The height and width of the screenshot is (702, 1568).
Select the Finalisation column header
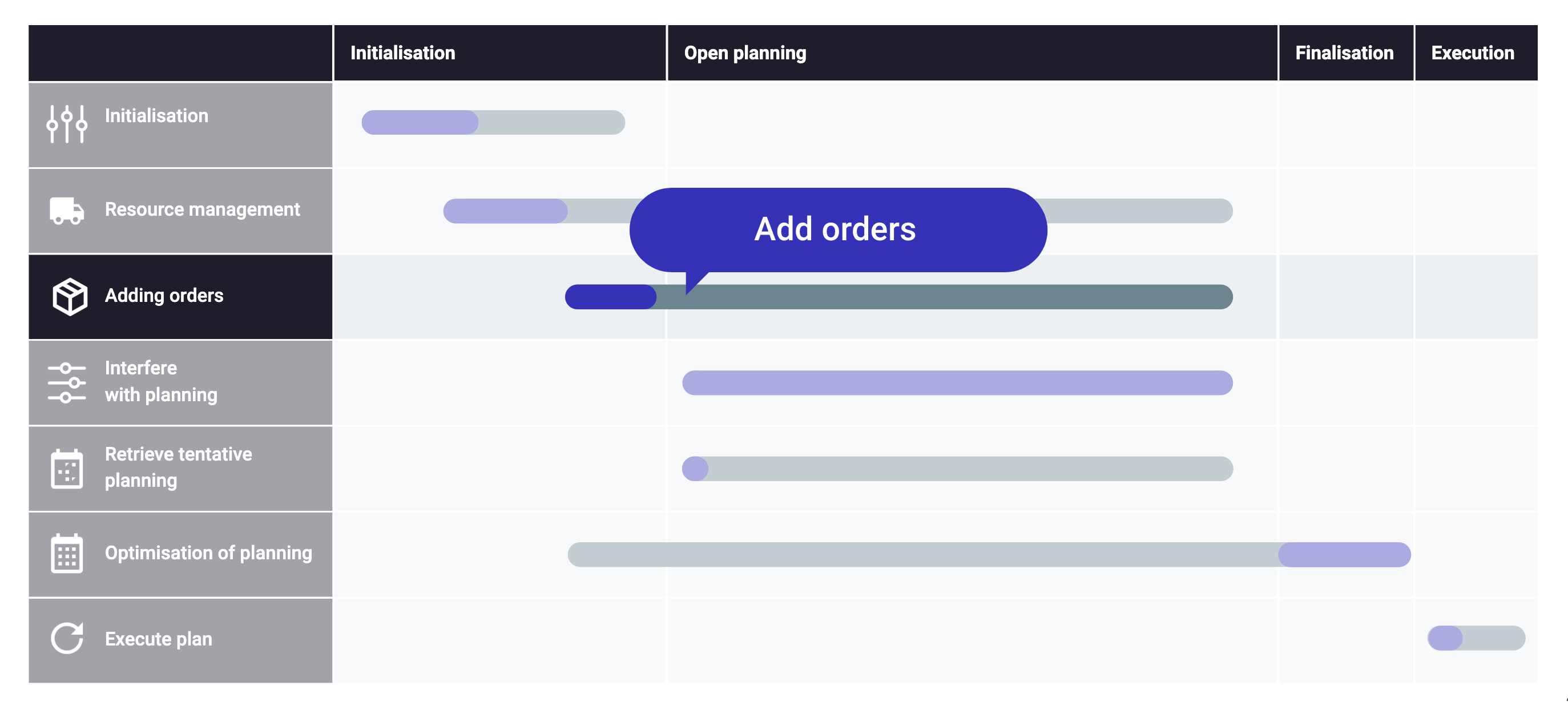click(1346, 53)
